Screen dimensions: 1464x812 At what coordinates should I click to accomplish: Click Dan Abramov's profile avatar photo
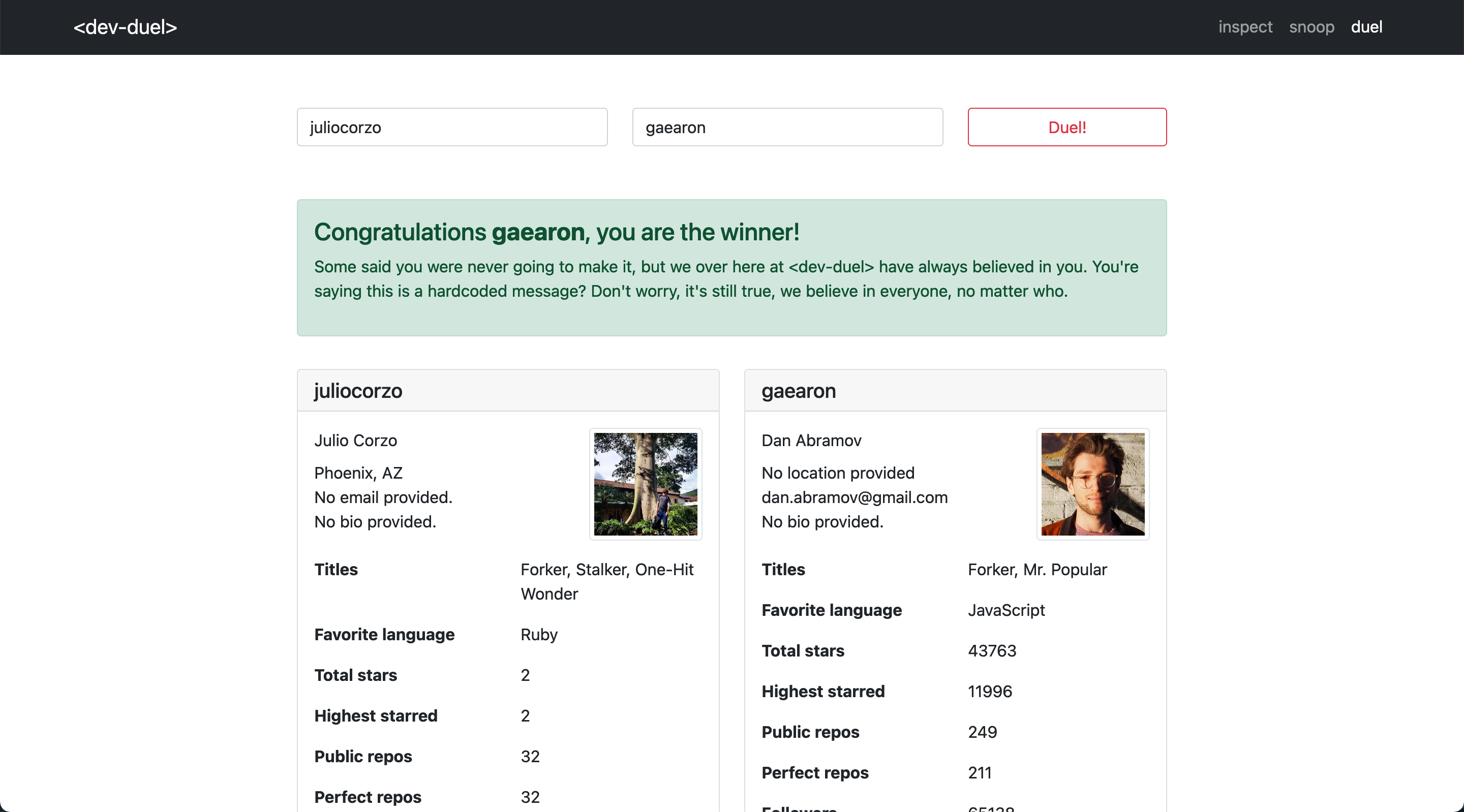(1092, 484)
